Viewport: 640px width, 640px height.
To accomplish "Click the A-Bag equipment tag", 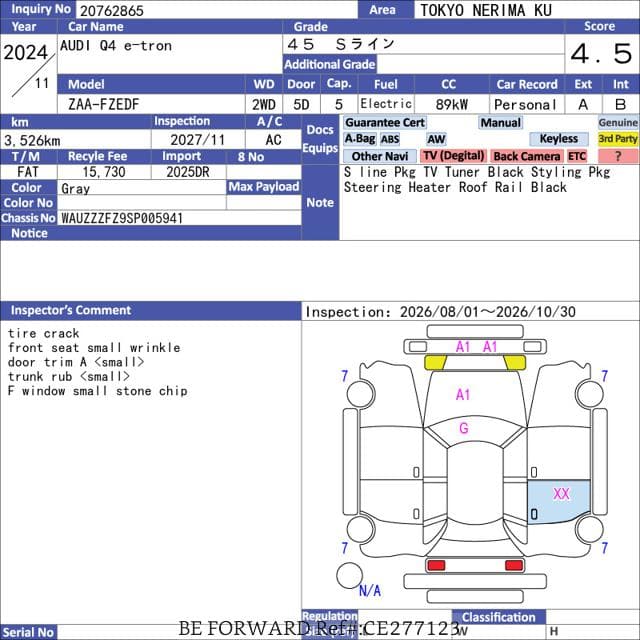I will (x=360, y=139).
